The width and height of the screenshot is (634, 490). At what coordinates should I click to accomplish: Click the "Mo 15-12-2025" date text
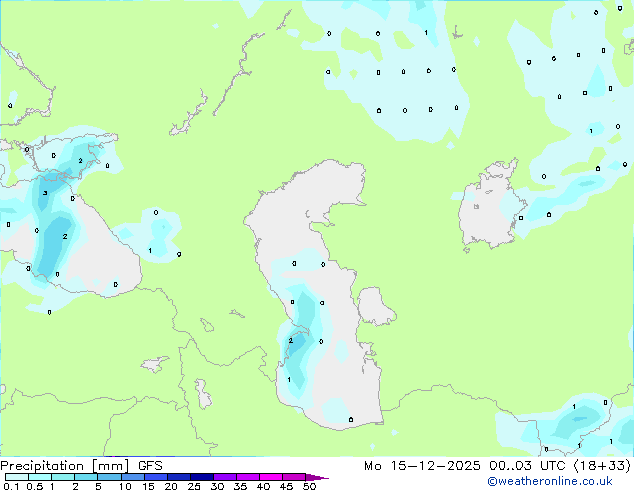[422, 466]
